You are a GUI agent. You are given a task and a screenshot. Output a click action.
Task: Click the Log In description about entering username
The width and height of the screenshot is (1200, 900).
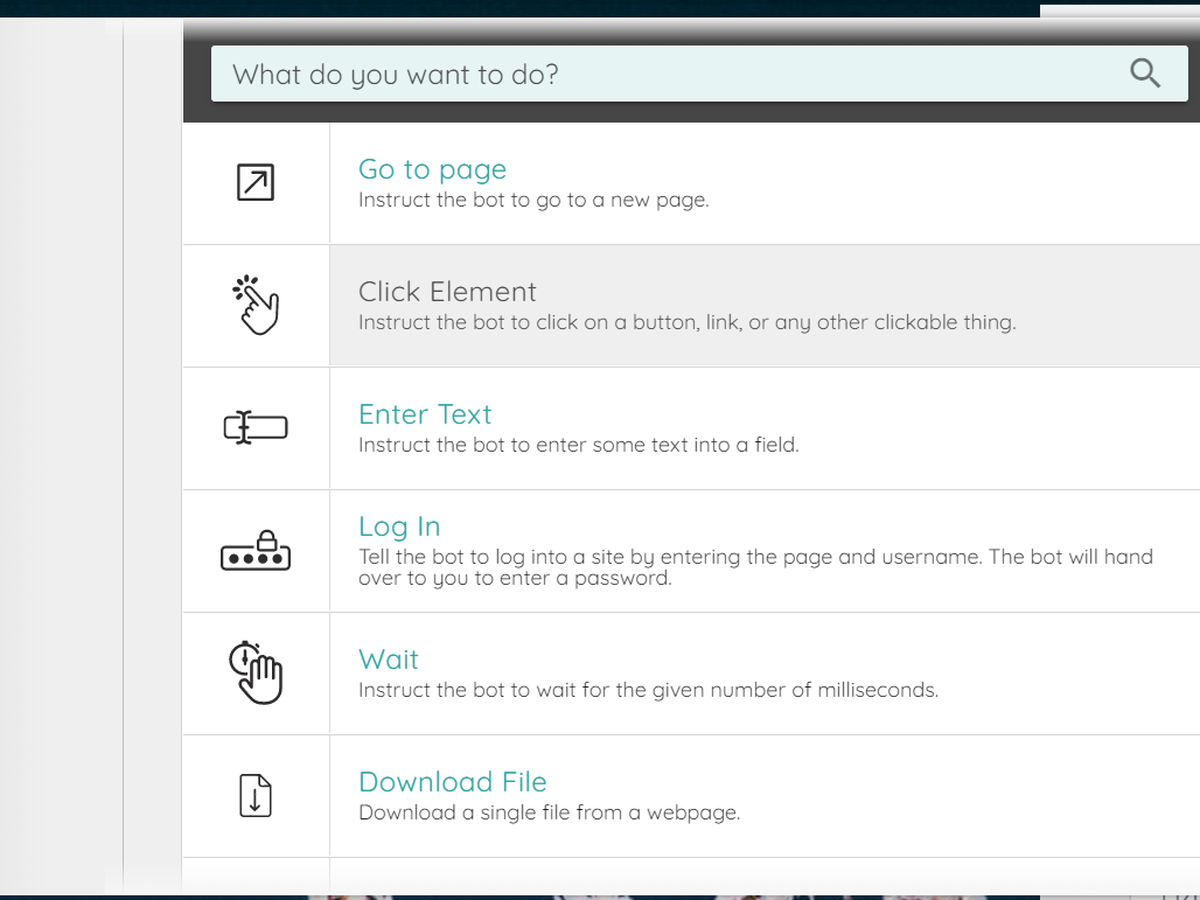[756, 567]
